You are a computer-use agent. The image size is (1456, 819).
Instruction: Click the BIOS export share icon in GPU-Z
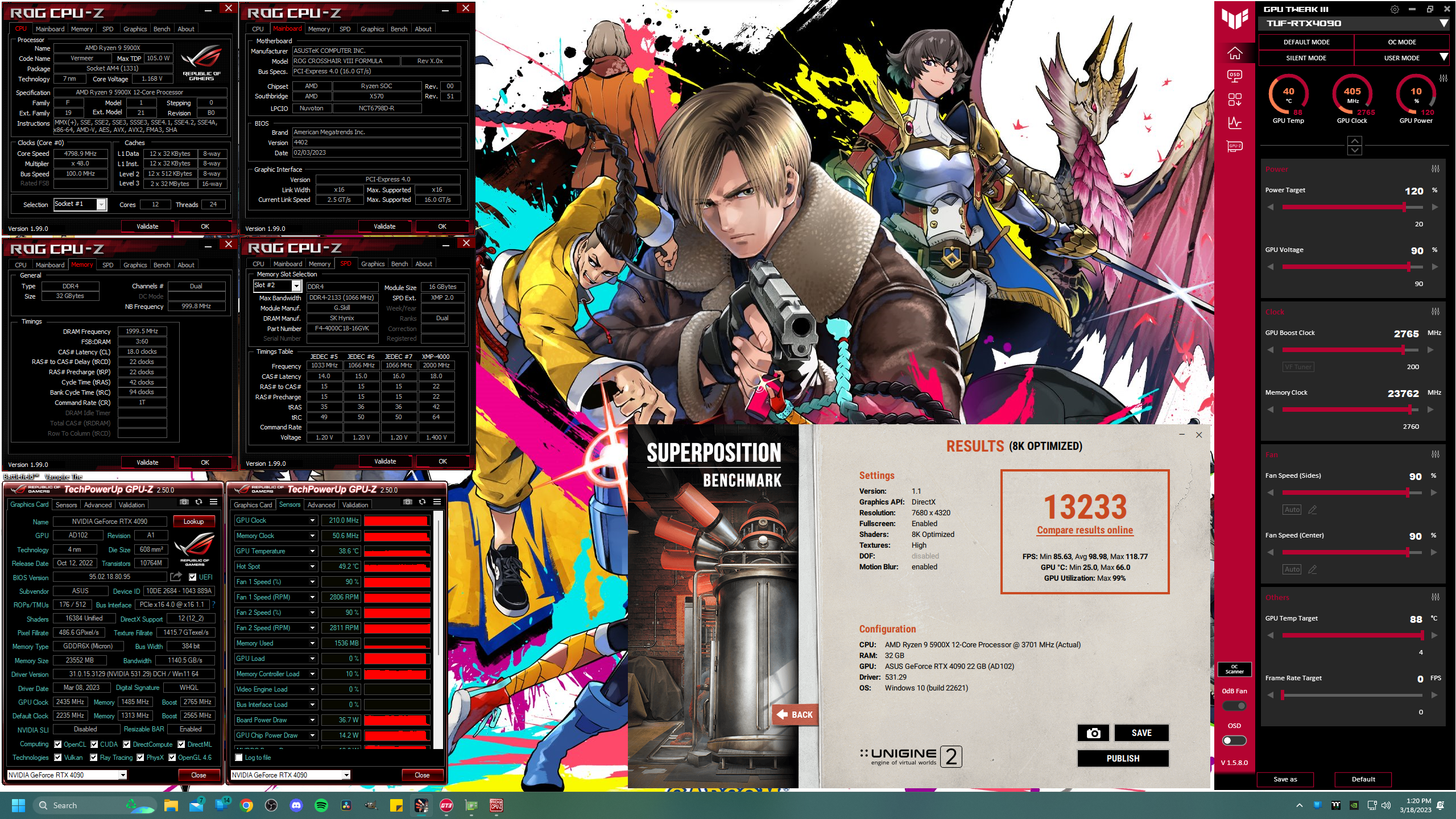click(x=176, y=577)
